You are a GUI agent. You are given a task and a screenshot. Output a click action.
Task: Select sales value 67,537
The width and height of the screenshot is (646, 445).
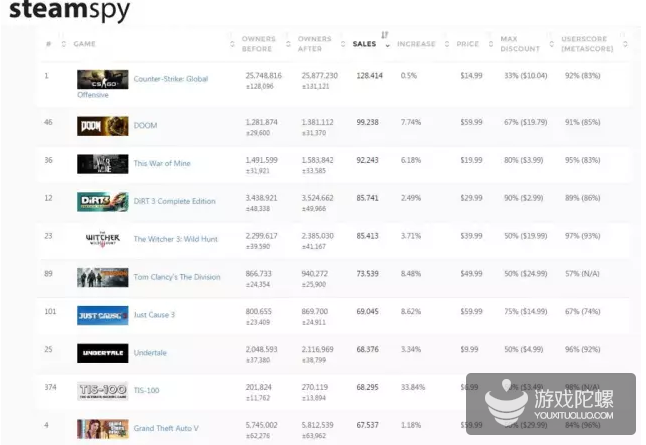(x=367, y=425)
